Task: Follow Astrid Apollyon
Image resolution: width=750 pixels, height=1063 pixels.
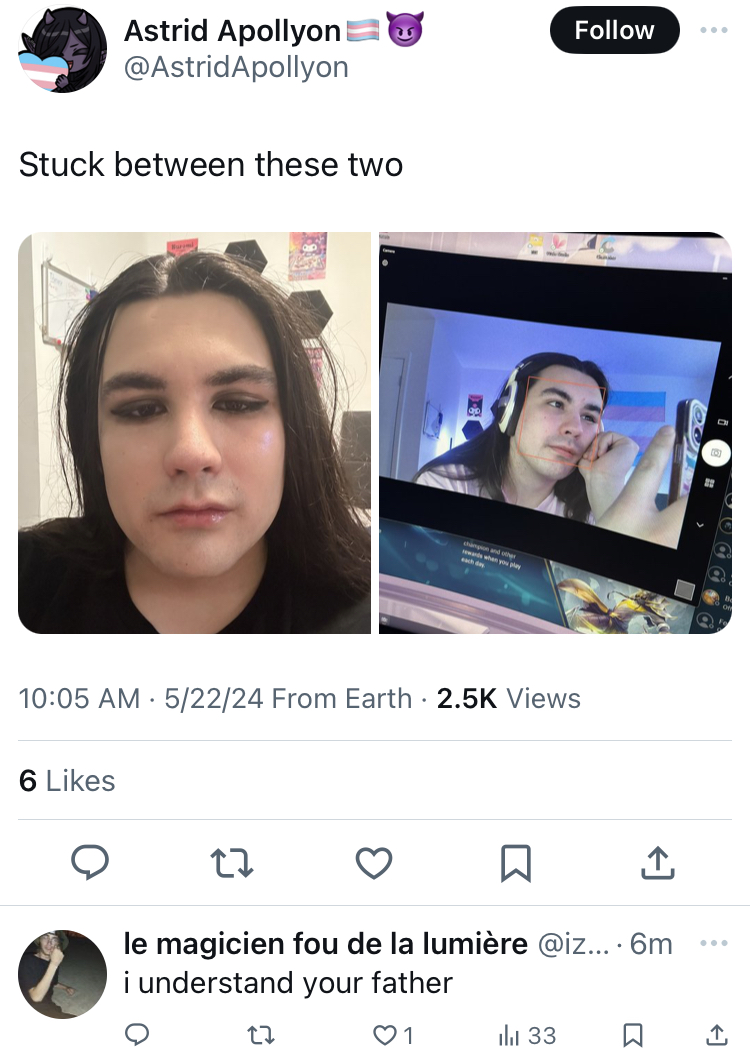Action: pos(614,30)
